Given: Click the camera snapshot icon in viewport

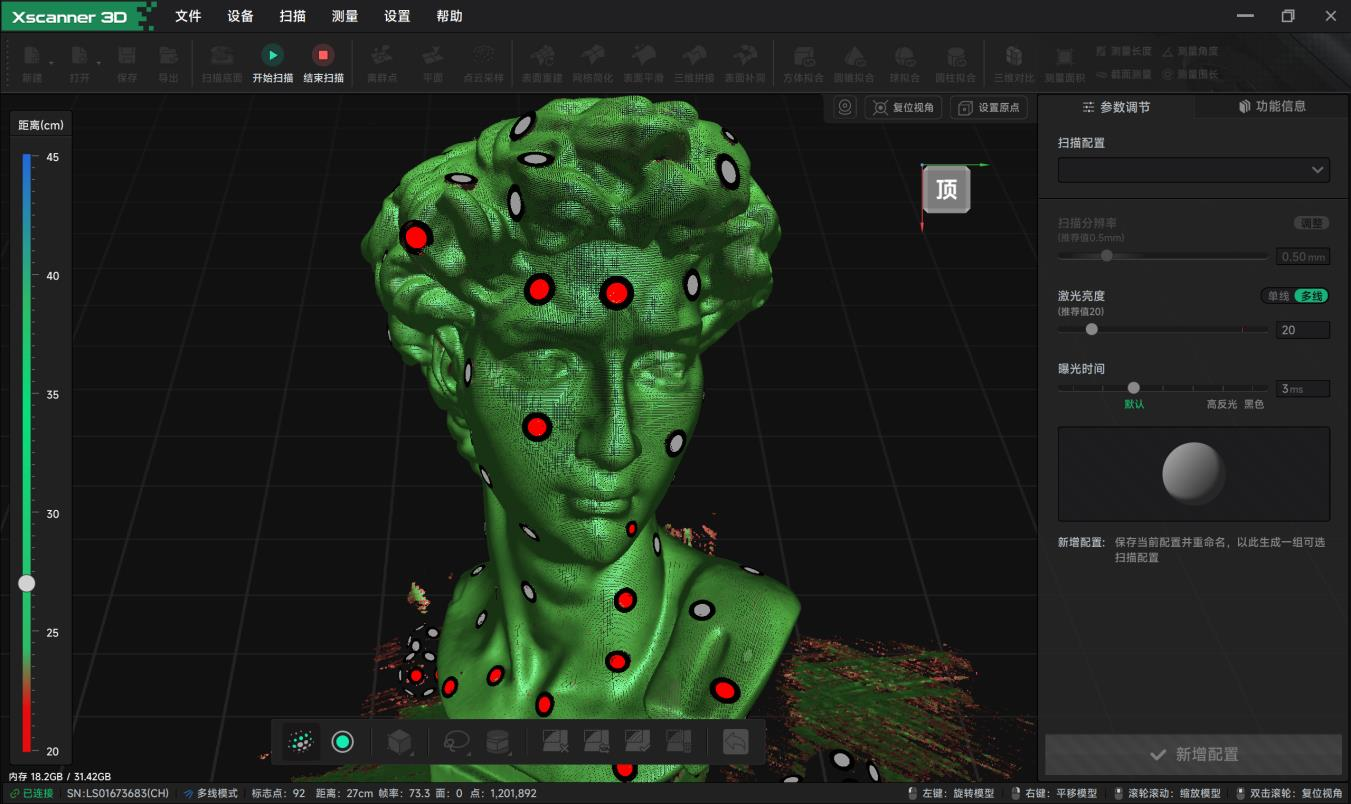Looking at the screenshot, I should pyautogui.click(x=845, y=108).
